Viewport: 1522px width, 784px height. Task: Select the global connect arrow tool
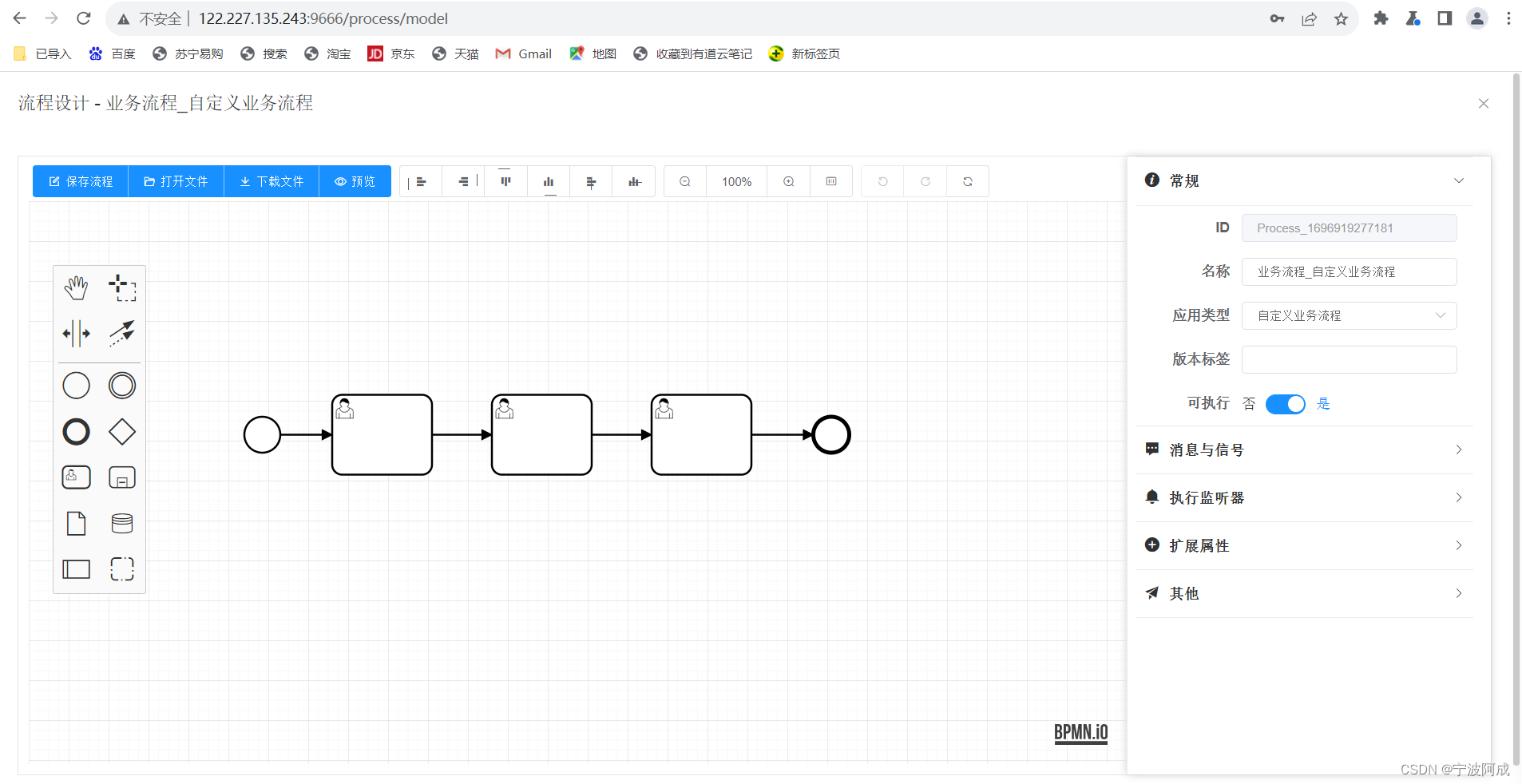click(x=122, y=334)
